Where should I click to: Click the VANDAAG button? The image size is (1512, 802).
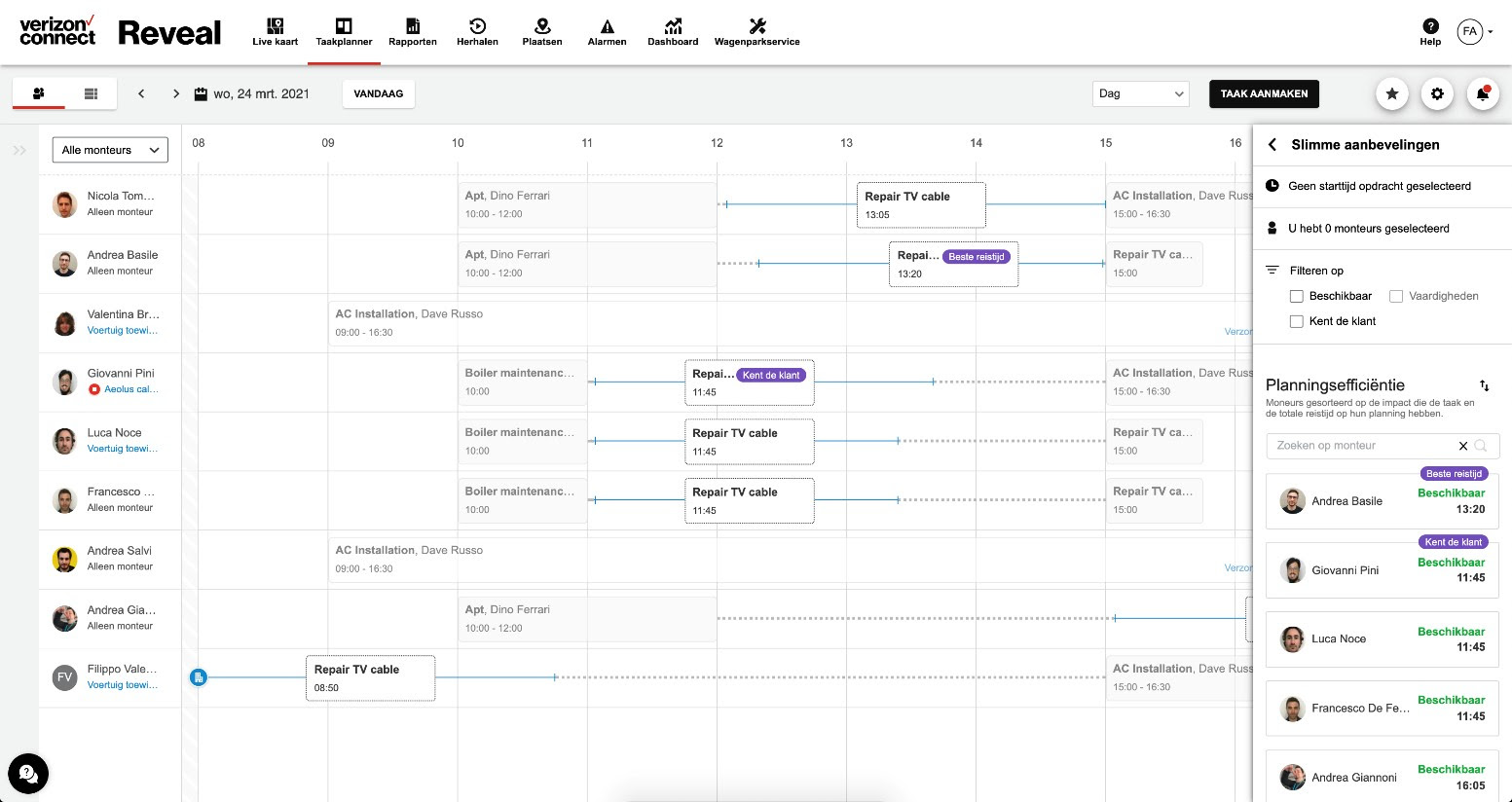click(x=379, y=93)
